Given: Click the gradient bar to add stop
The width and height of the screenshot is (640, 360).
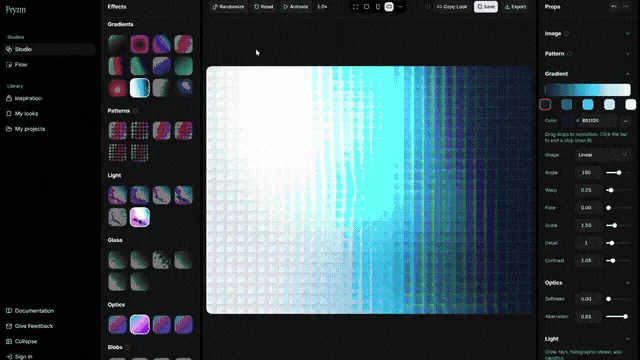Looking at the screenshot, I should [x=588, y=90].
